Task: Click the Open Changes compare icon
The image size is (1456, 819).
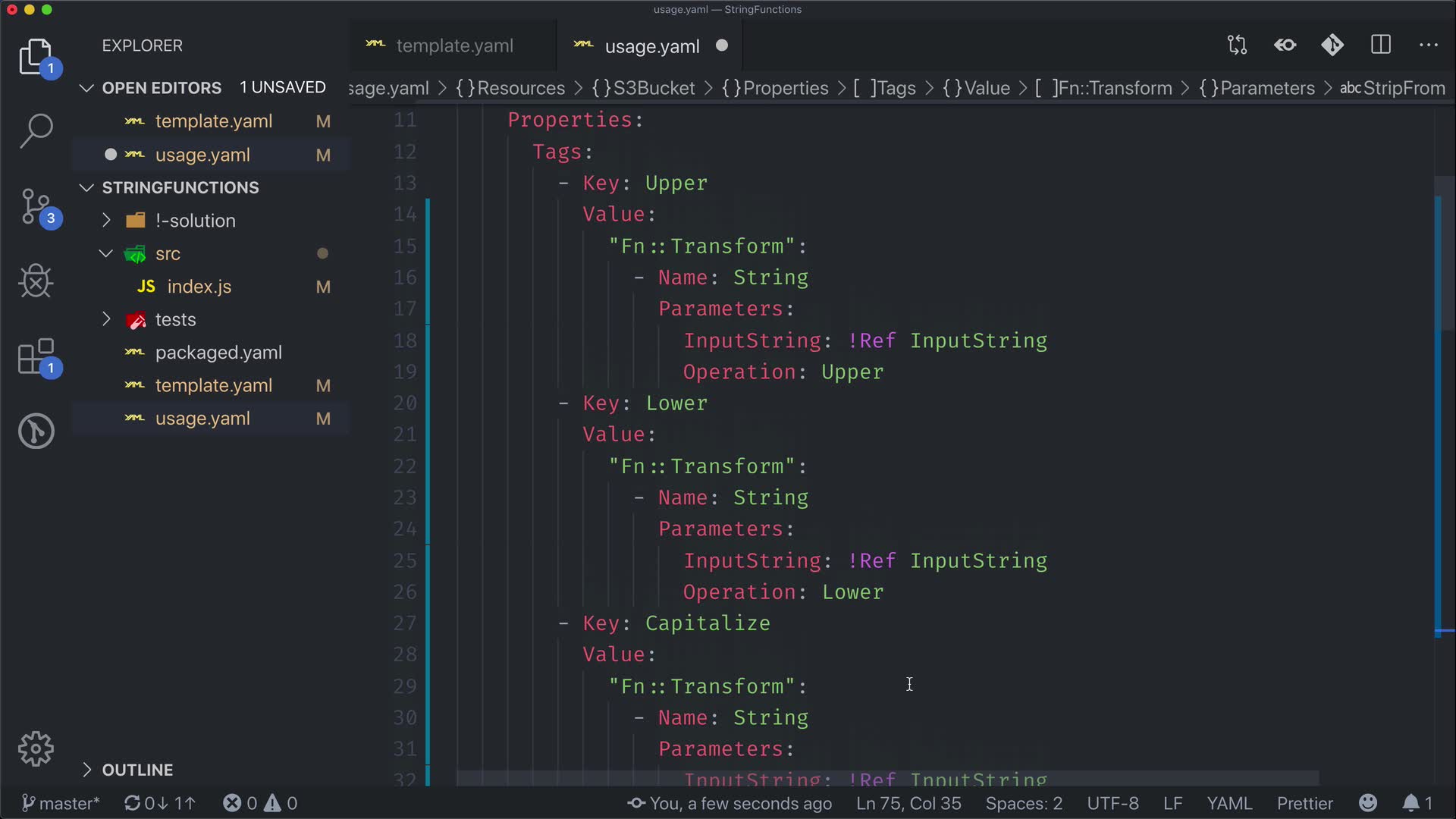Action: click(1237, 45)
